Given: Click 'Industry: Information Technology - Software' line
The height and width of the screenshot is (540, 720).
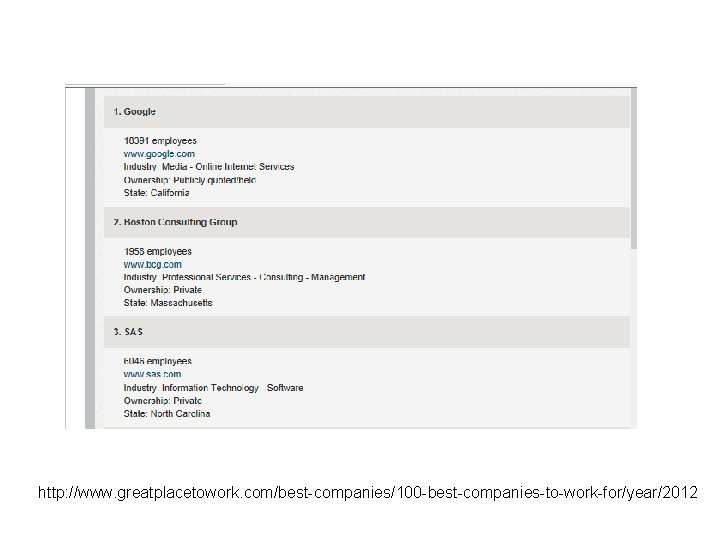Looking at the screenshot, I should coord(213,387).
